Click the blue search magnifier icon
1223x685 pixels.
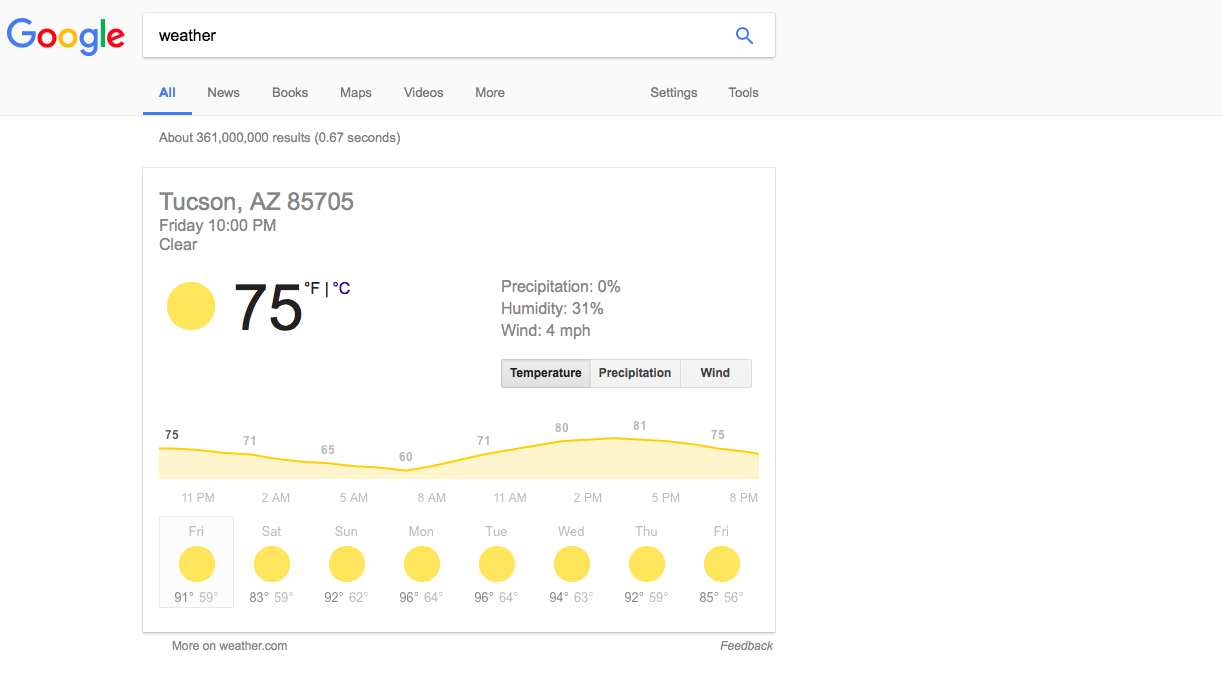(744, 35)
